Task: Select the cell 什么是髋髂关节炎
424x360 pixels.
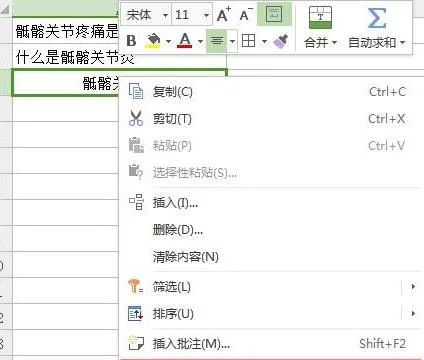Action: click(66, 57)
